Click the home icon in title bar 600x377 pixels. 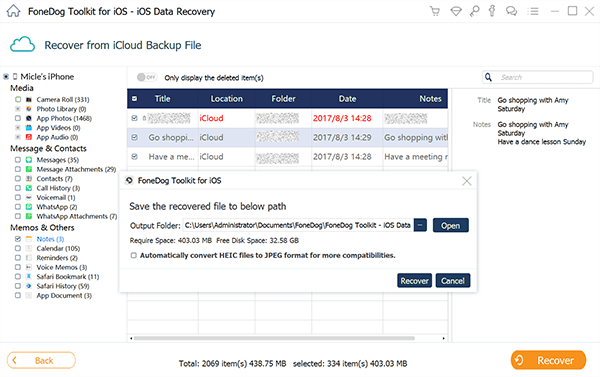pos(13,11)
